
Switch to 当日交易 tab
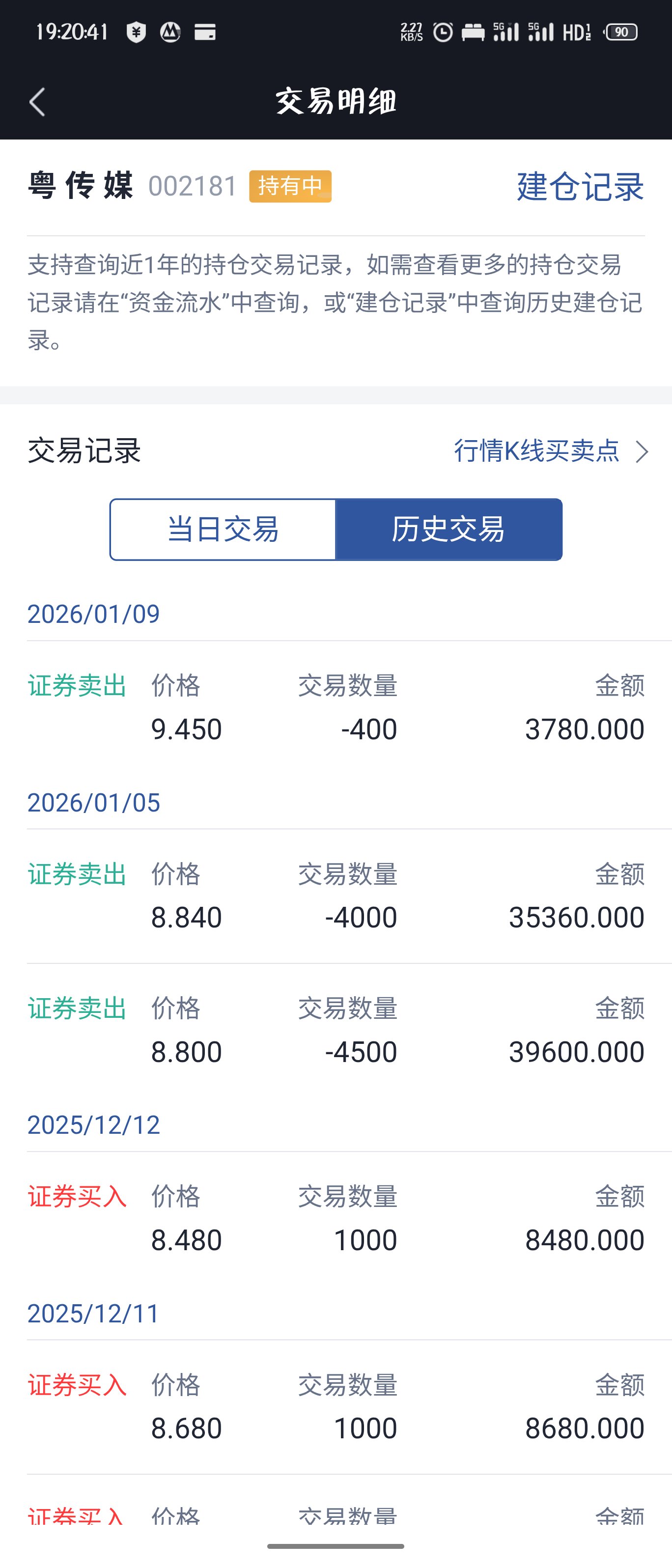pos(223,529)
